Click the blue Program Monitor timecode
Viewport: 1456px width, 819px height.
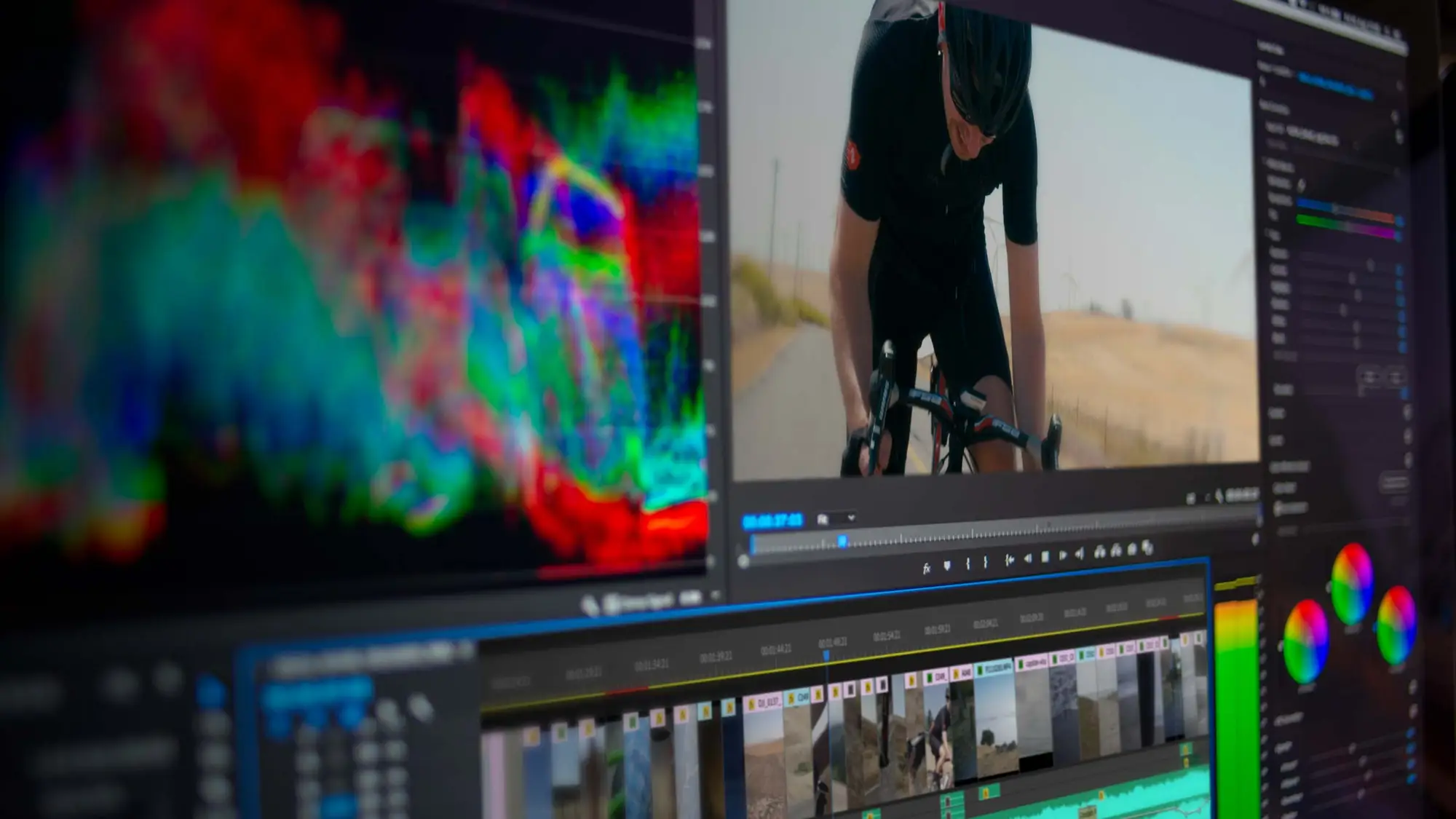(x=772, y=521)
